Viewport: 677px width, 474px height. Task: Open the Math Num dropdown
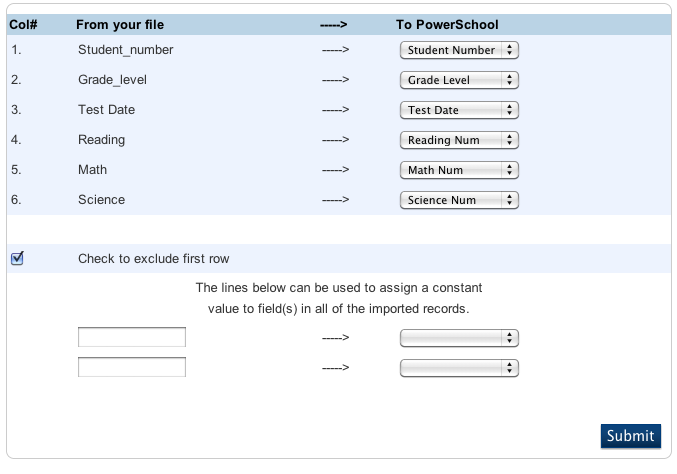[459, 170]
